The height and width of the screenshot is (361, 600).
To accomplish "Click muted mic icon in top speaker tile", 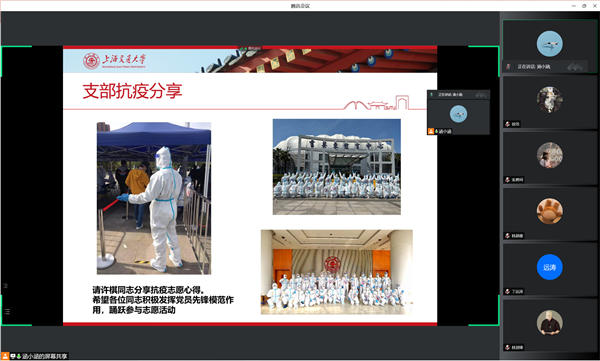I will coord(509,67).
